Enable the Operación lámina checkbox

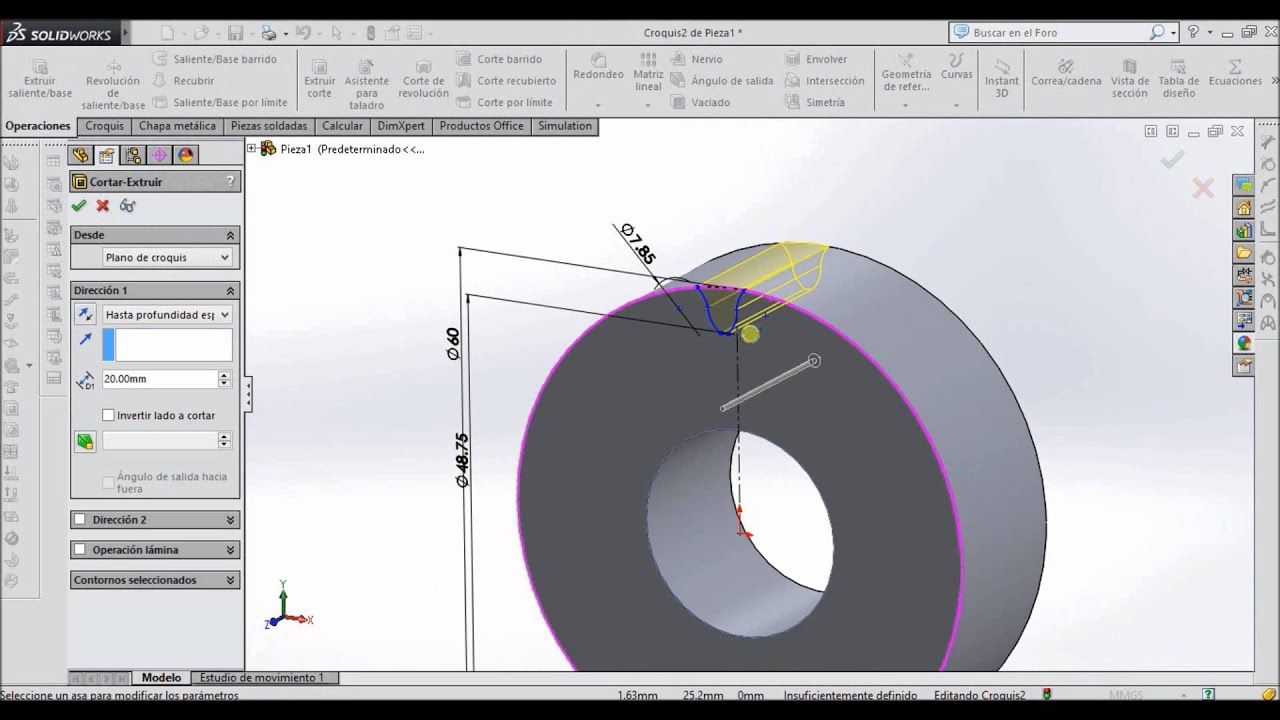pos(81,550)
